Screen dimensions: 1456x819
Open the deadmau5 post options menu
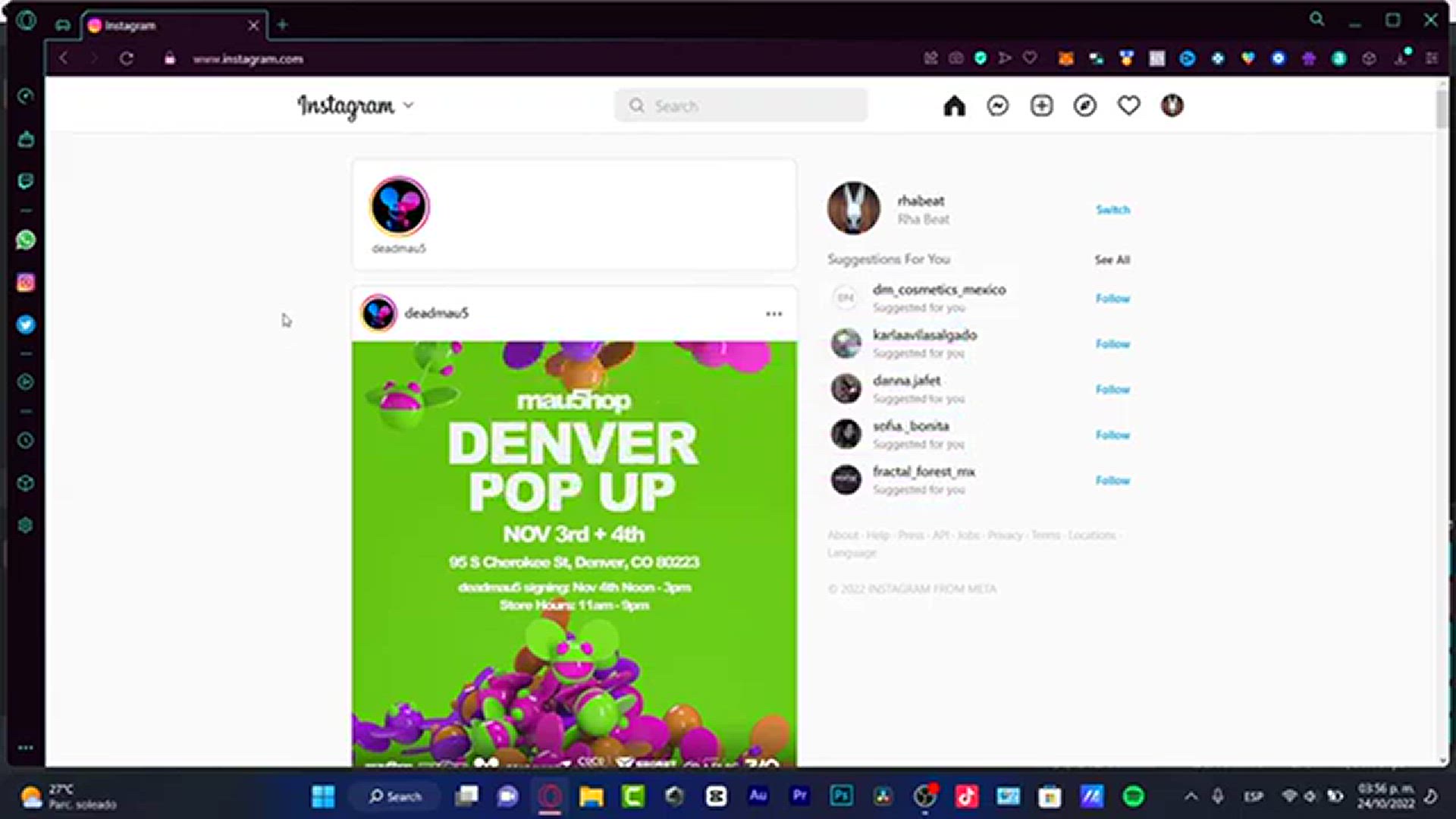[x=773, y=313]
